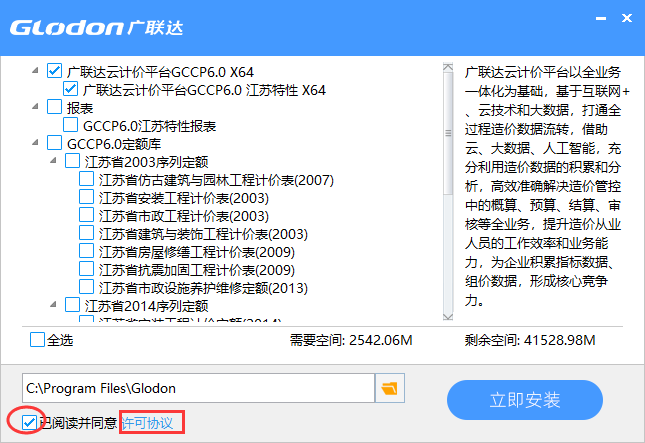Click the 剩余空间: 41528.98M label

pos(530,340)
